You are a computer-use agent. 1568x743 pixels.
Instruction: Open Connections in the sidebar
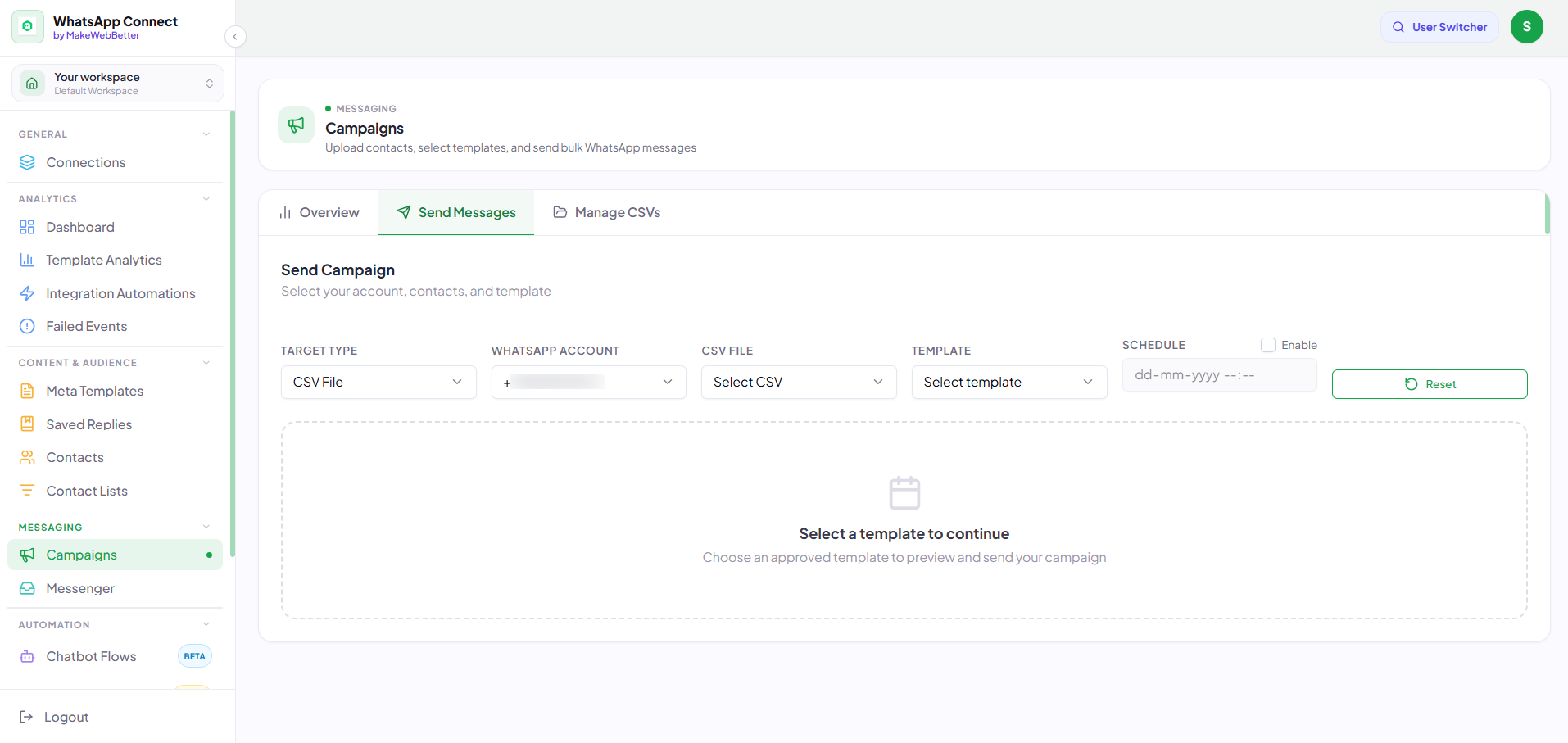click(x=115, y=162)
